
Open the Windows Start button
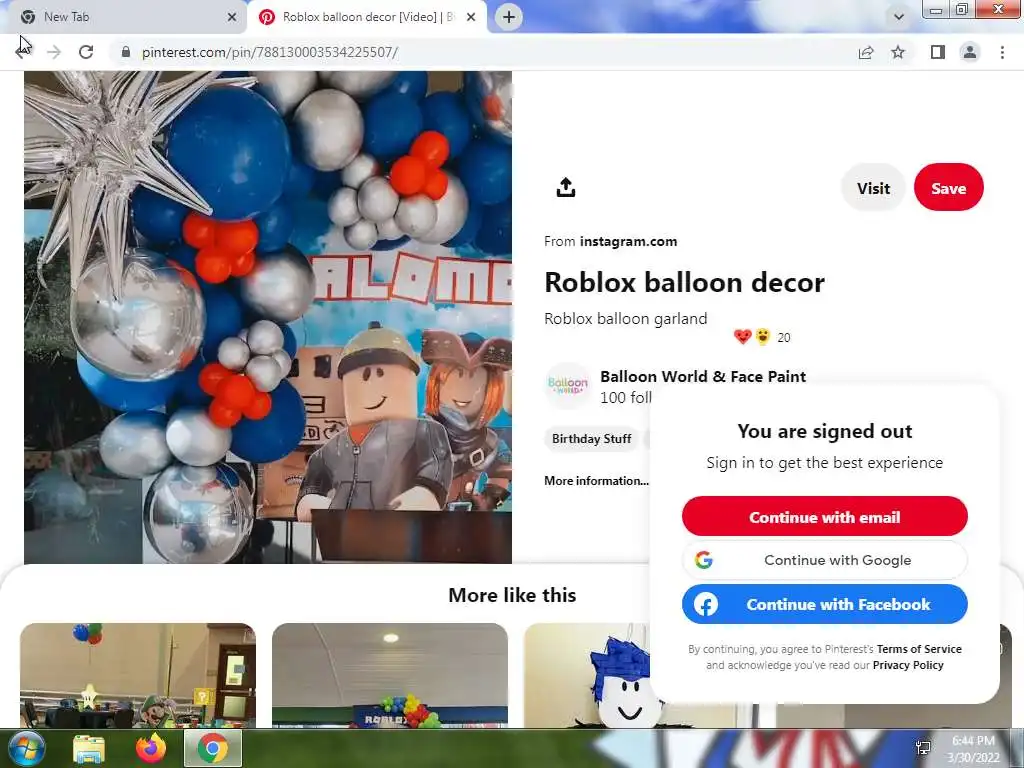(26, 748)
